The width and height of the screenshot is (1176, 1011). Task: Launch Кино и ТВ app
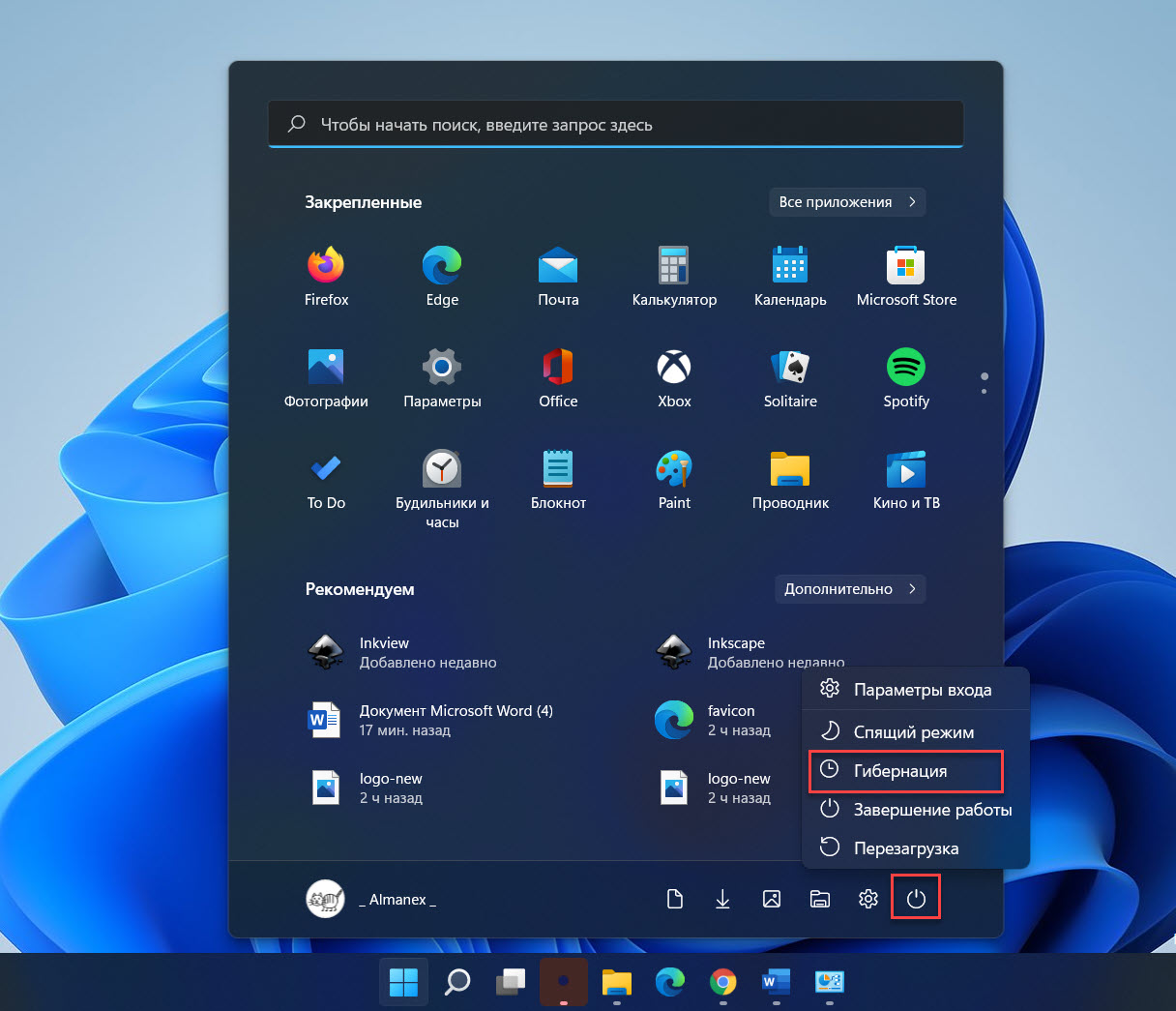click(906, 481)
